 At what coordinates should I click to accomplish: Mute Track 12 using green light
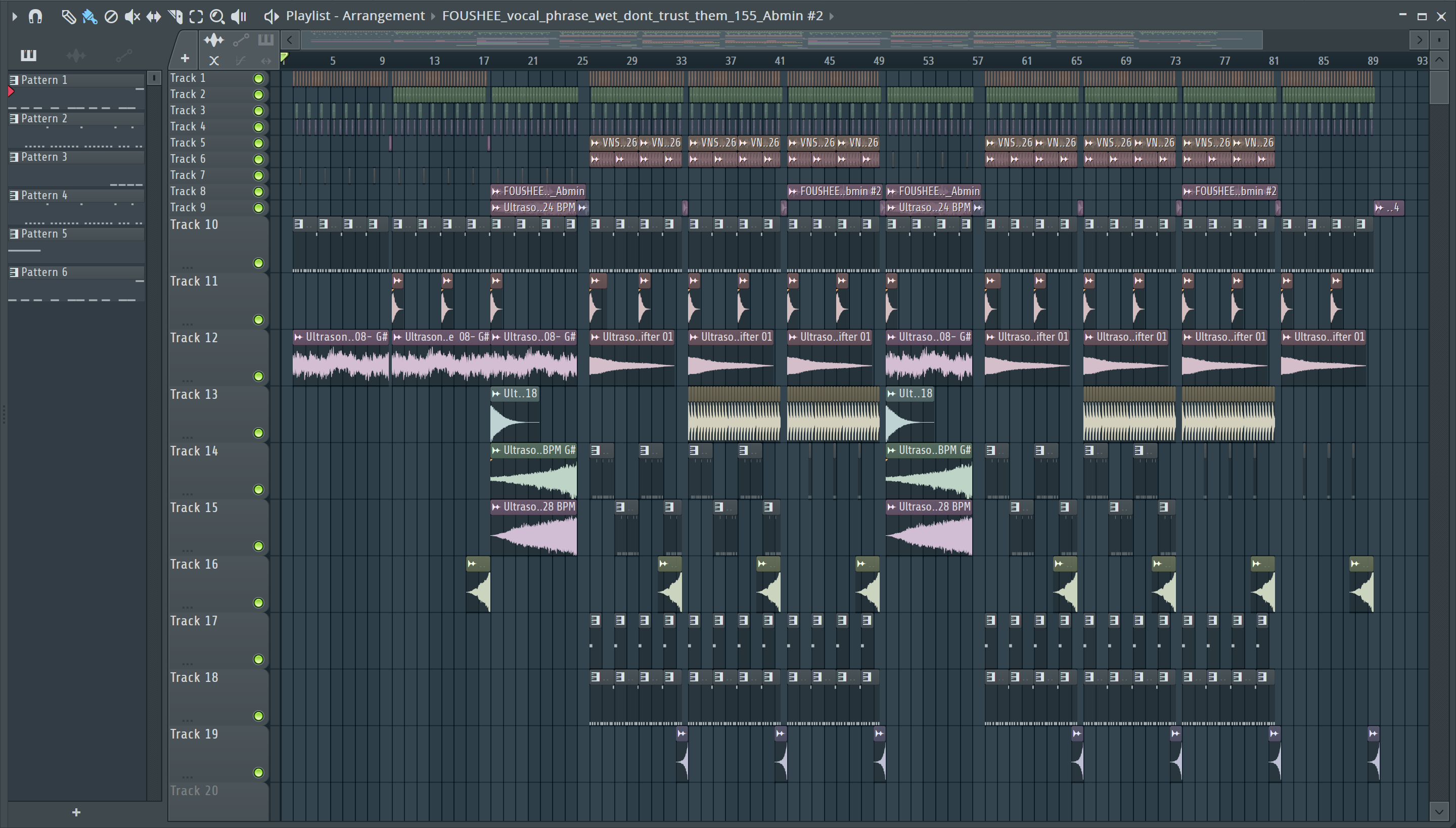click(x=258, y=376)
